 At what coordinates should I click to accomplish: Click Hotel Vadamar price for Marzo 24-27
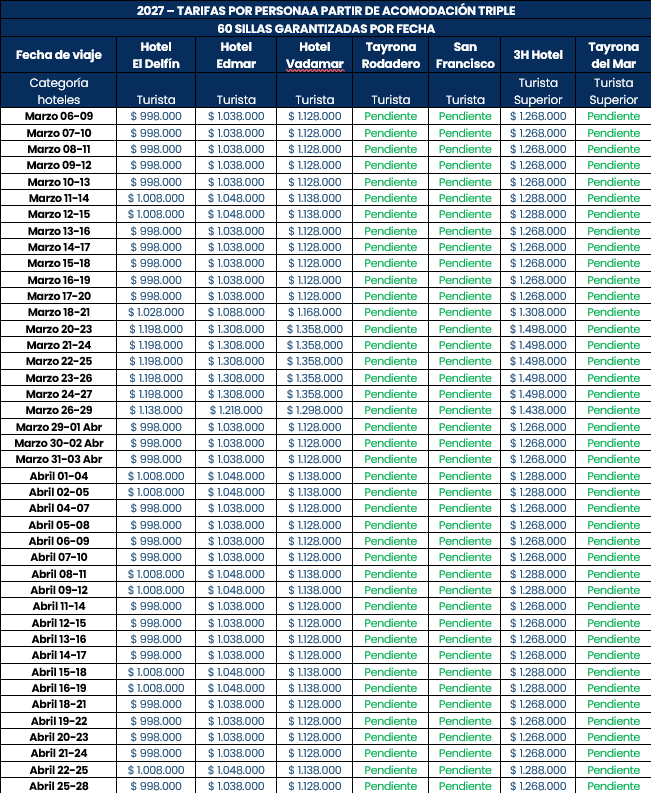[x=315, y=394]
